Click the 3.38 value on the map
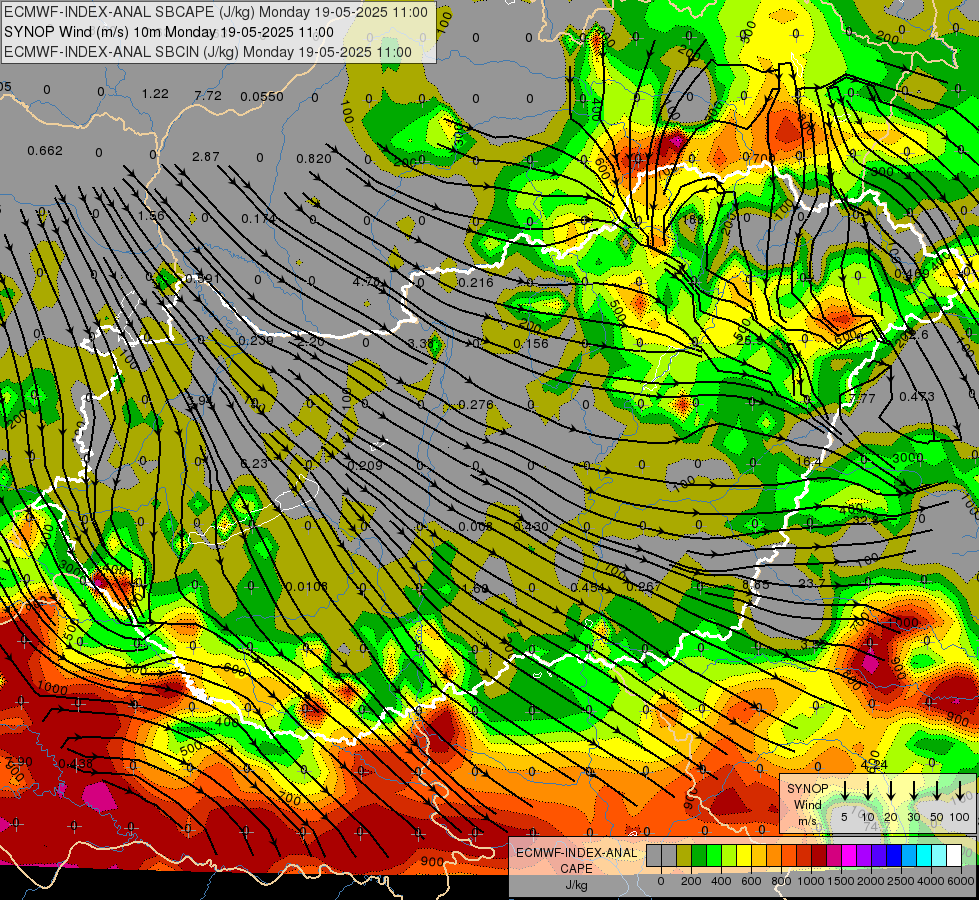Viewport: 979px width, 900px height. [x=421, y=344]
